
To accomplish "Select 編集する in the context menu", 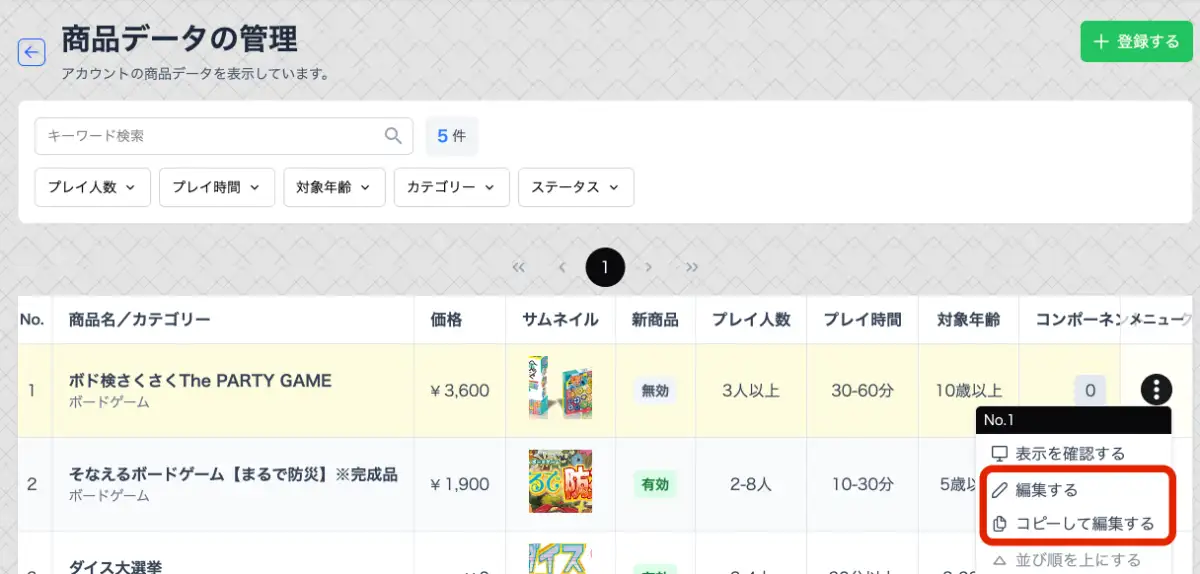I will coord(1046,490).
